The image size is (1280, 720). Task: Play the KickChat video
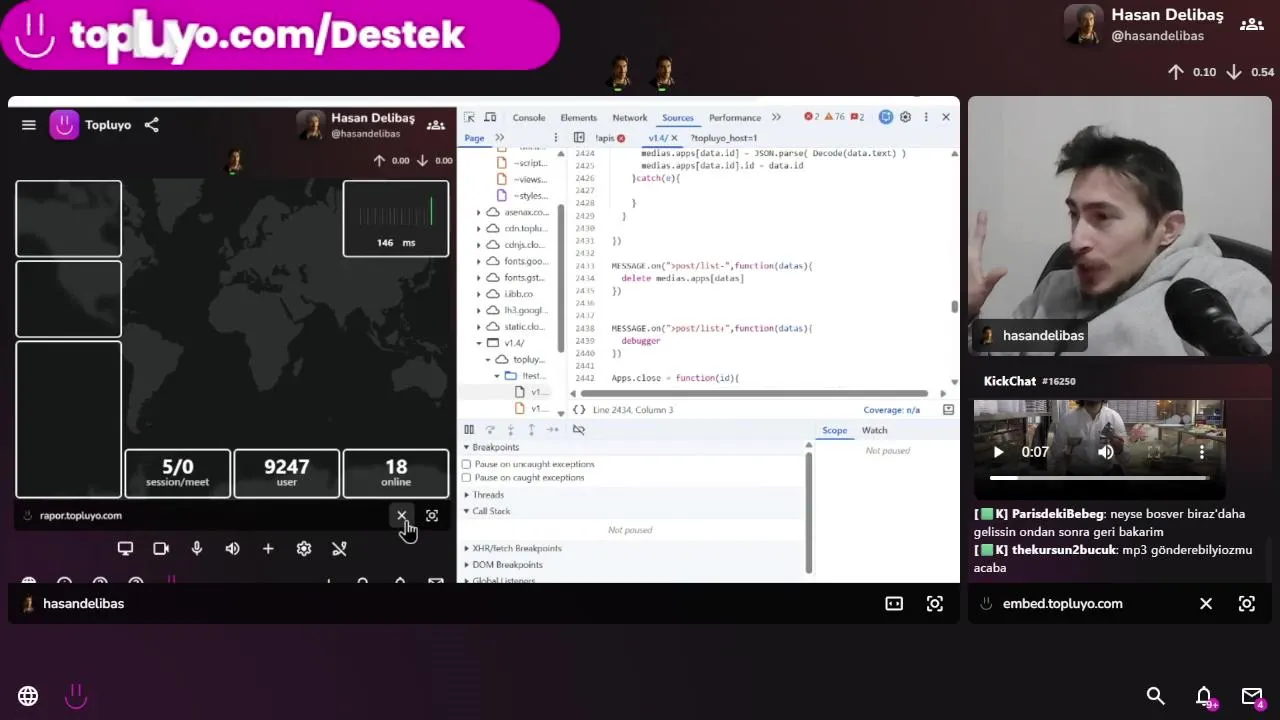(x=997, y=452)
